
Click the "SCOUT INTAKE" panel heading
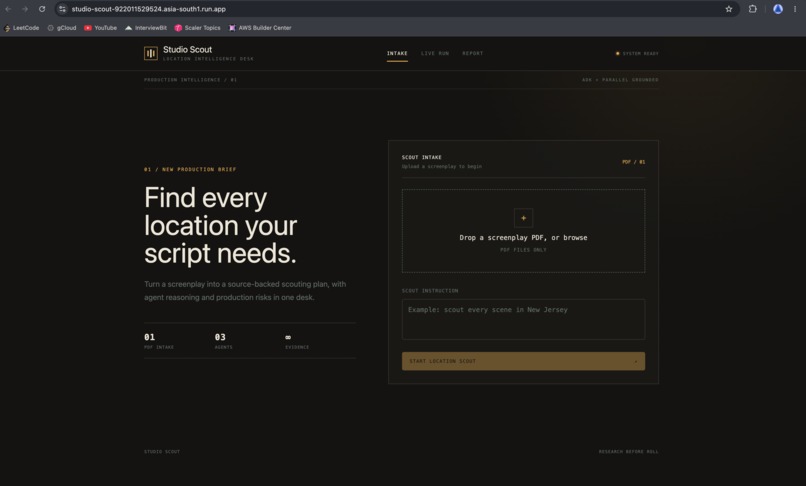coord(422,157)
